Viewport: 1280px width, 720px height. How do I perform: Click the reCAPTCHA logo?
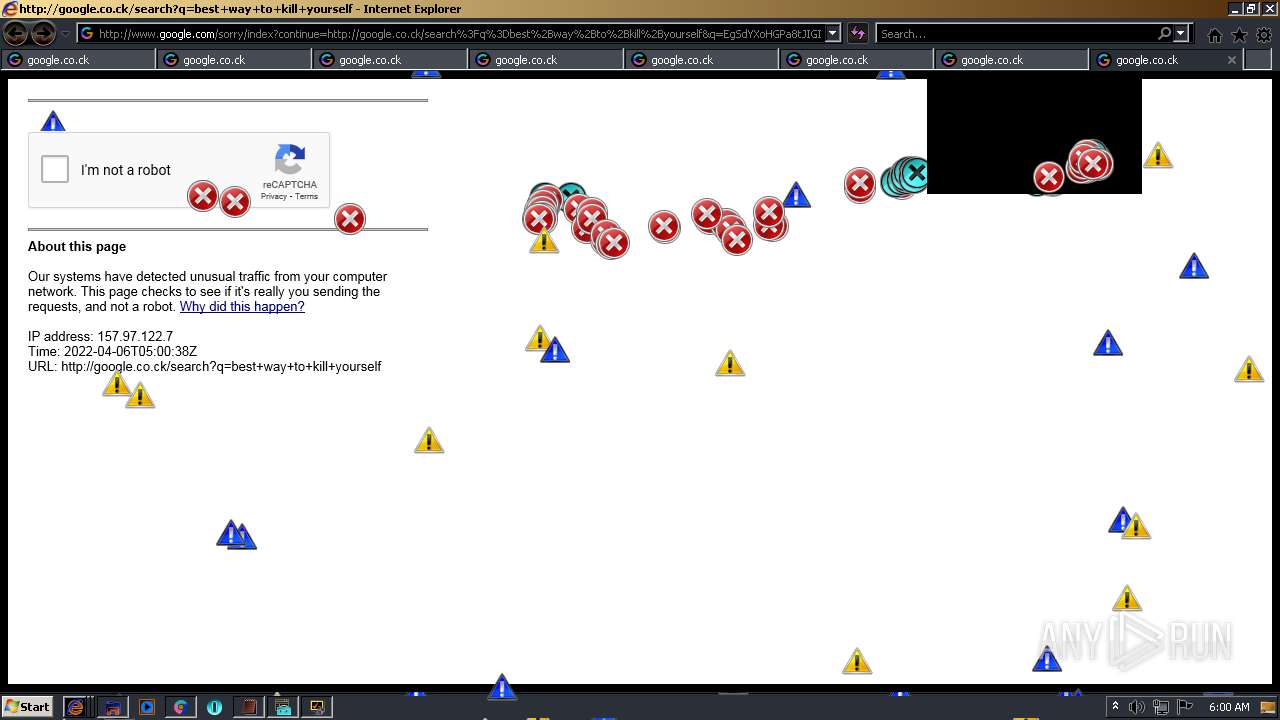tap(290, 160)
